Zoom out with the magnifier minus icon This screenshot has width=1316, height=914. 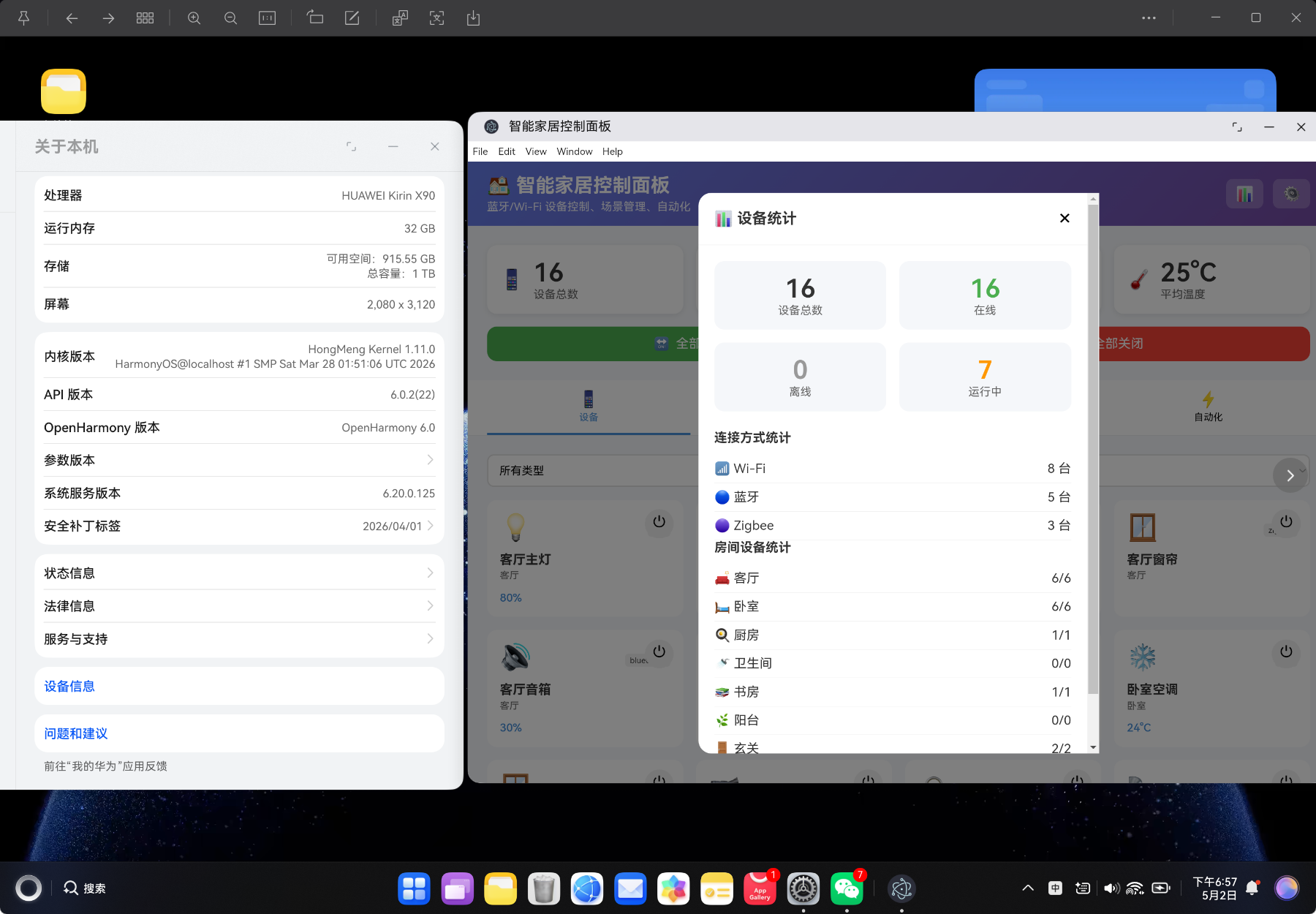230,18
